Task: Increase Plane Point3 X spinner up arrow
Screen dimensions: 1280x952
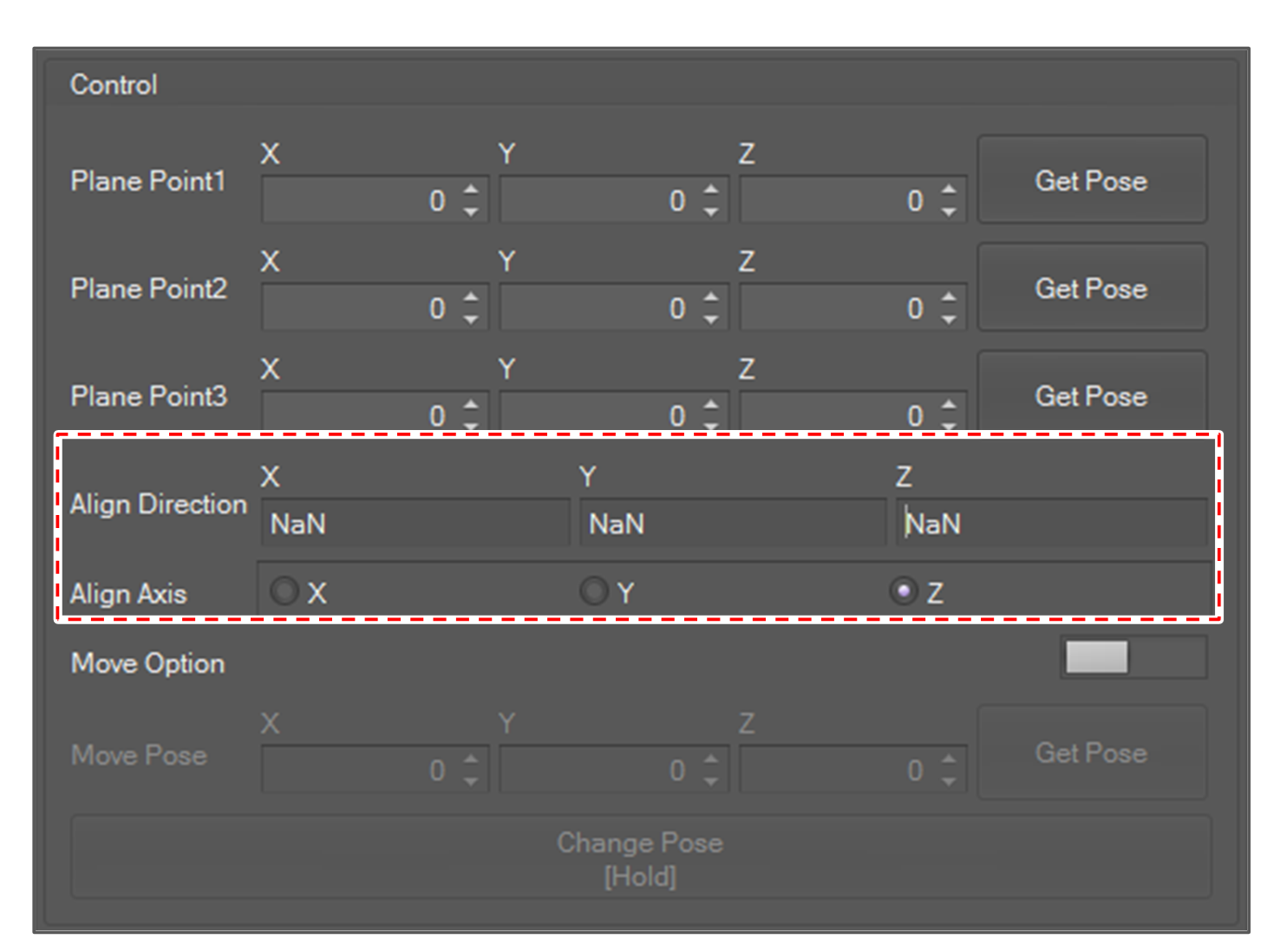Action: pyautogui.click(x=471, y=404)
